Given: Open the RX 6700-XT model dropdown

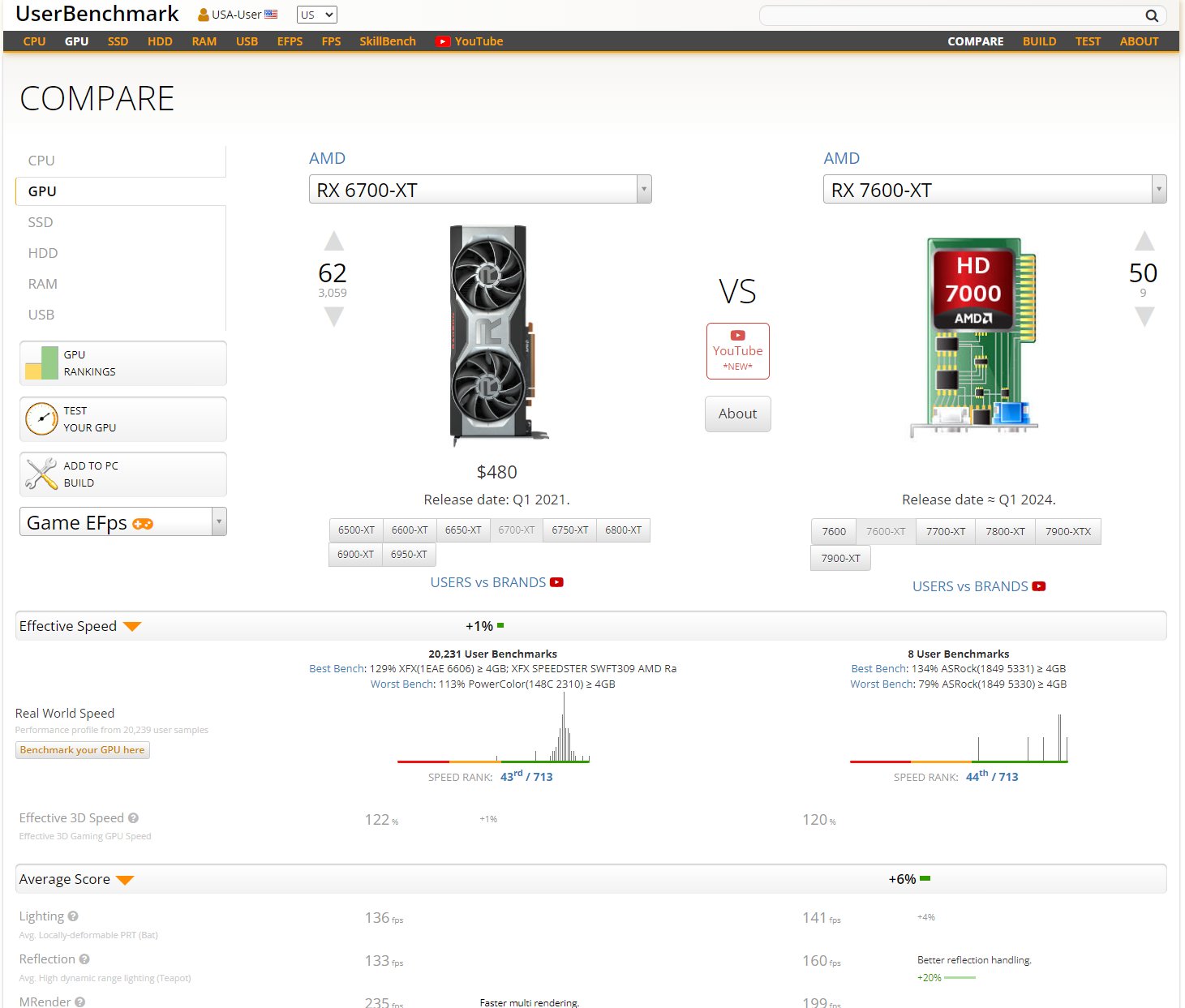Looking at the screenshot, I should [x=480, y=190].
